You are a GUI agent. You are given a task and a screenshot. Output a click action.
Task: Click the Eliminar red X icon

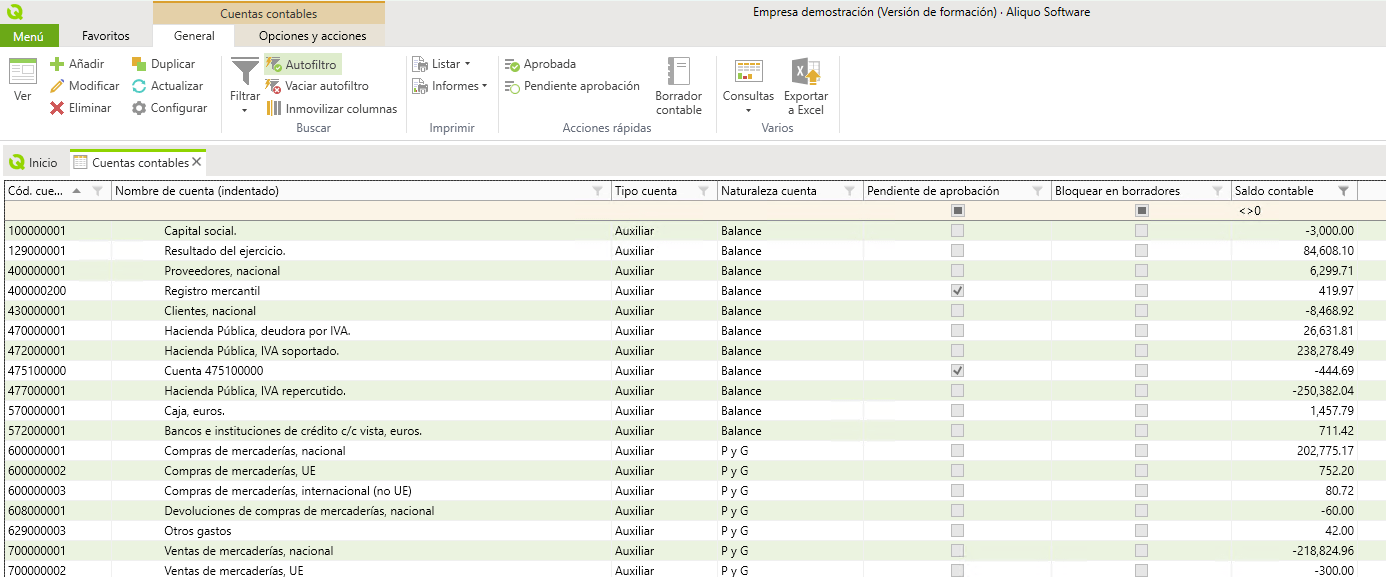pyautogui.click(x=57, y=108)
